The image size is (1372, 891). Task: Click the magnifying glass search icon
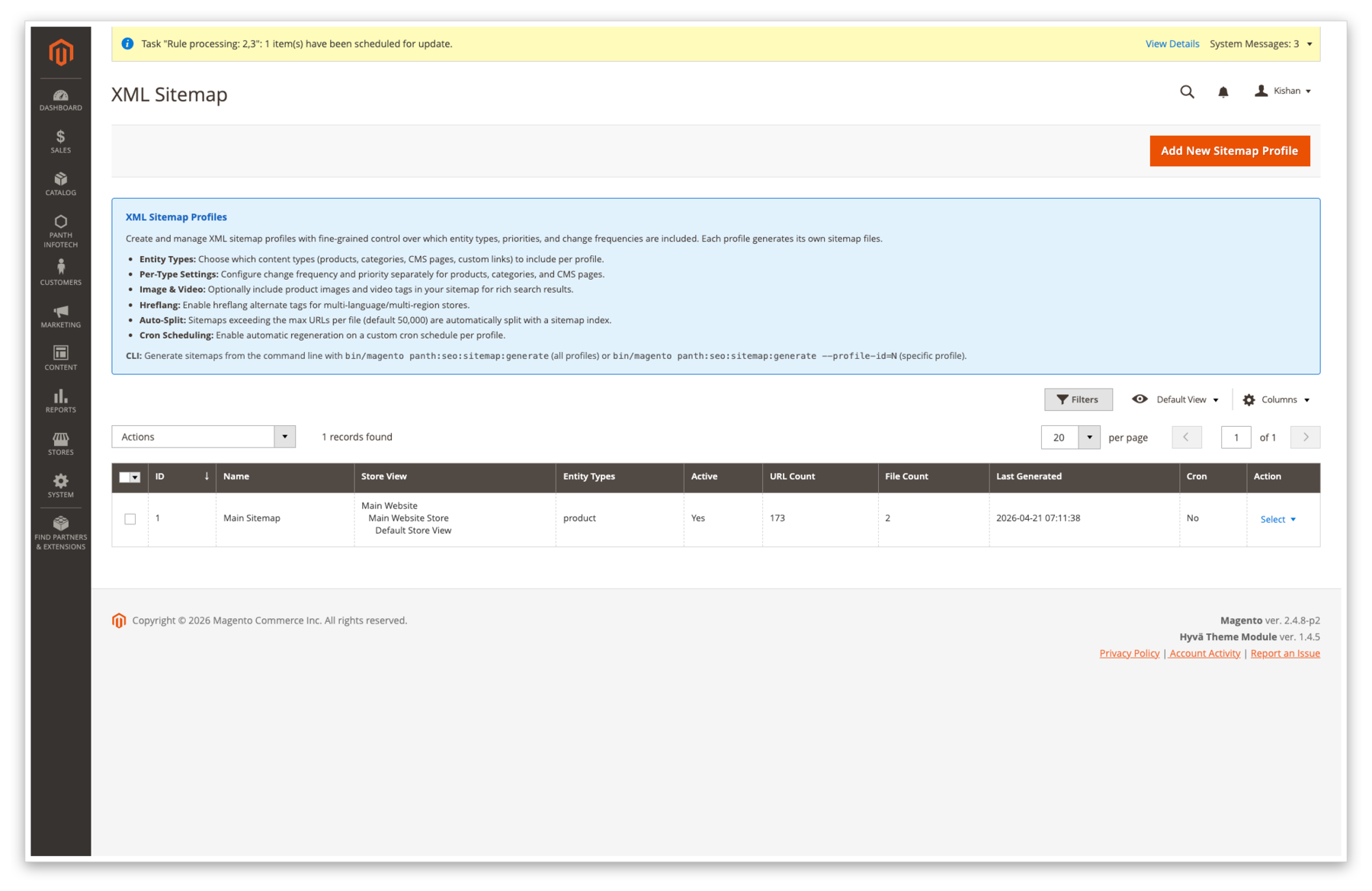coord(1187,92)
